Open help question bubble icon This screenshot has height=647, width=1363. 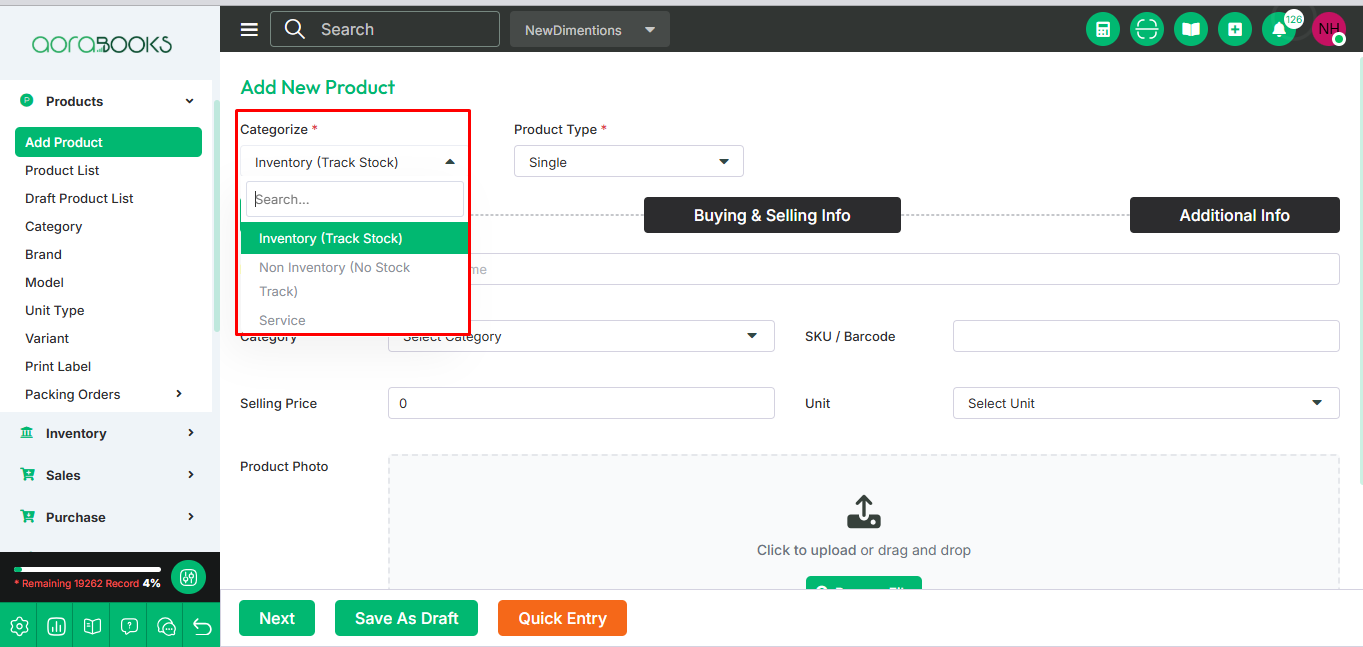pos(129,627)
